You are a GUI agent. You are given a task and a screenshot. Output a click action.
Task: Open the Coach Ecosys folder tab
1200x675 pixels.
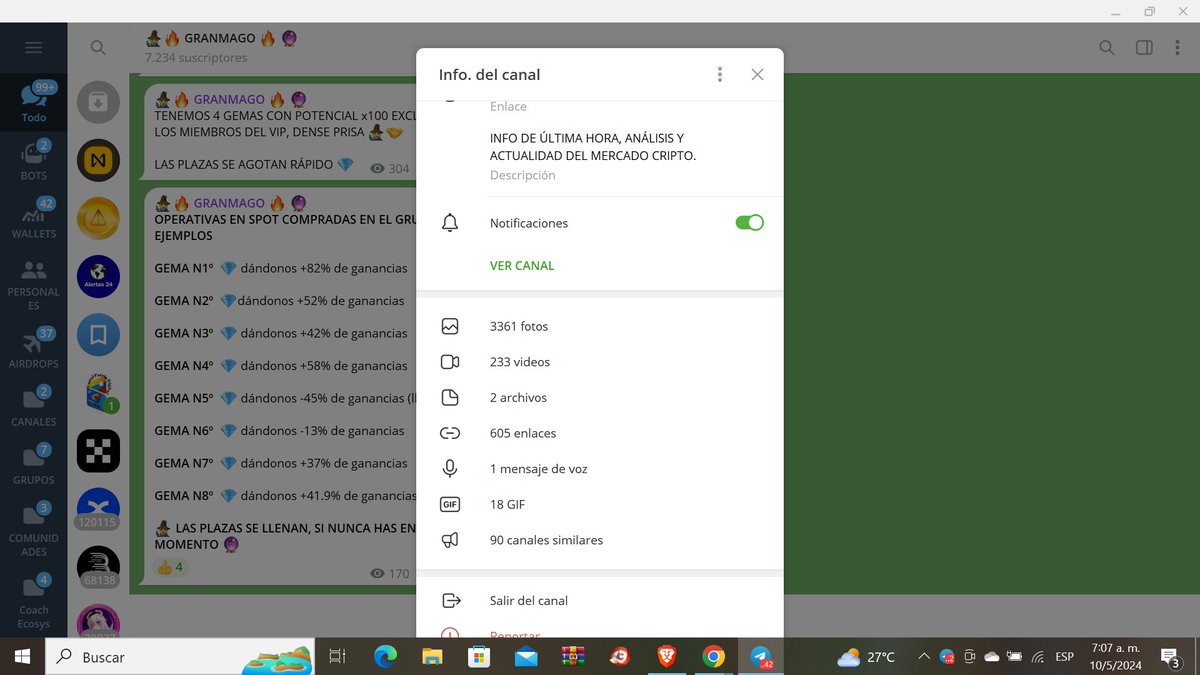pos(33,600)
